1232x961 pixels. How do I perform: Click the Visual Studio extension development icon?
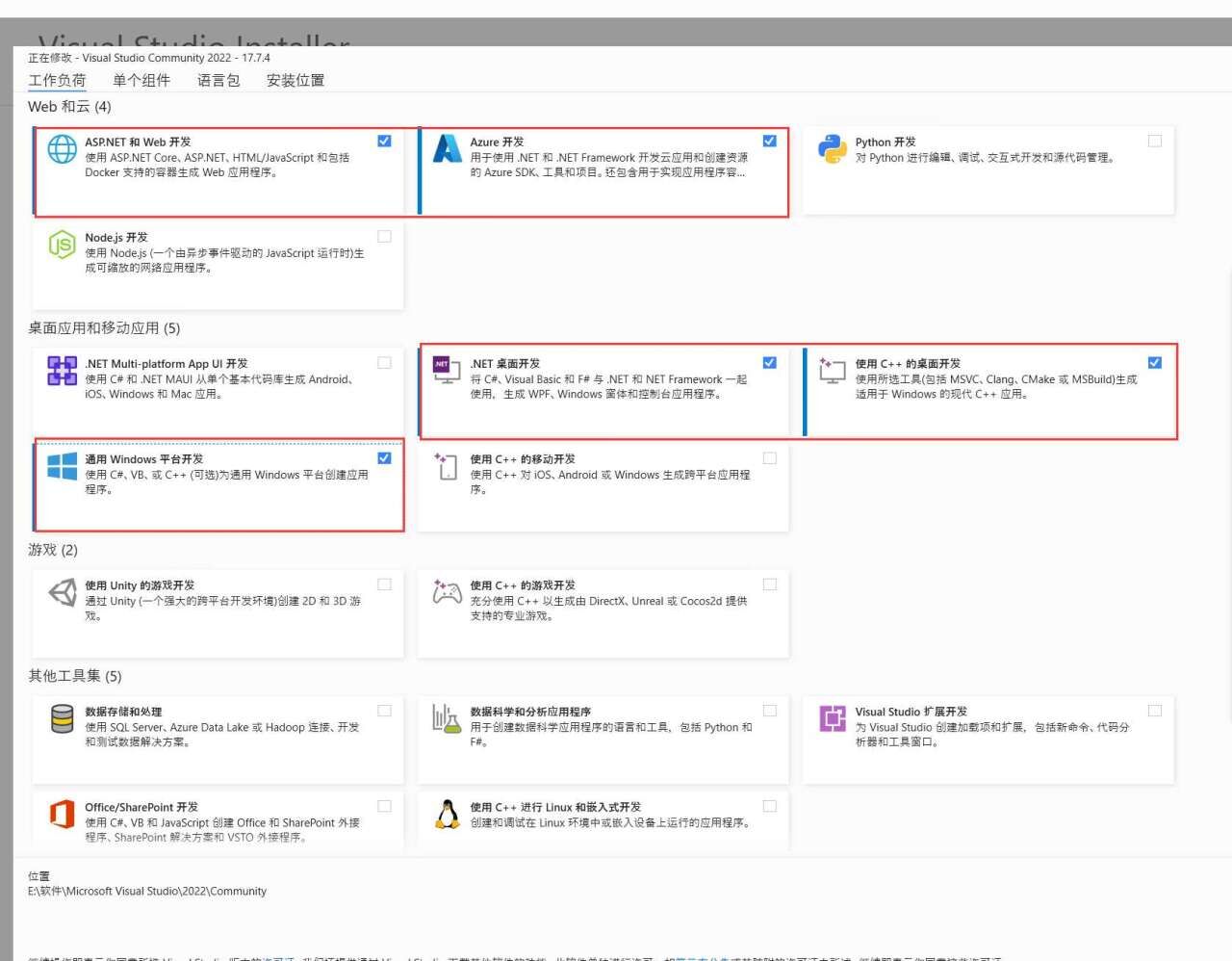[833, 718]
